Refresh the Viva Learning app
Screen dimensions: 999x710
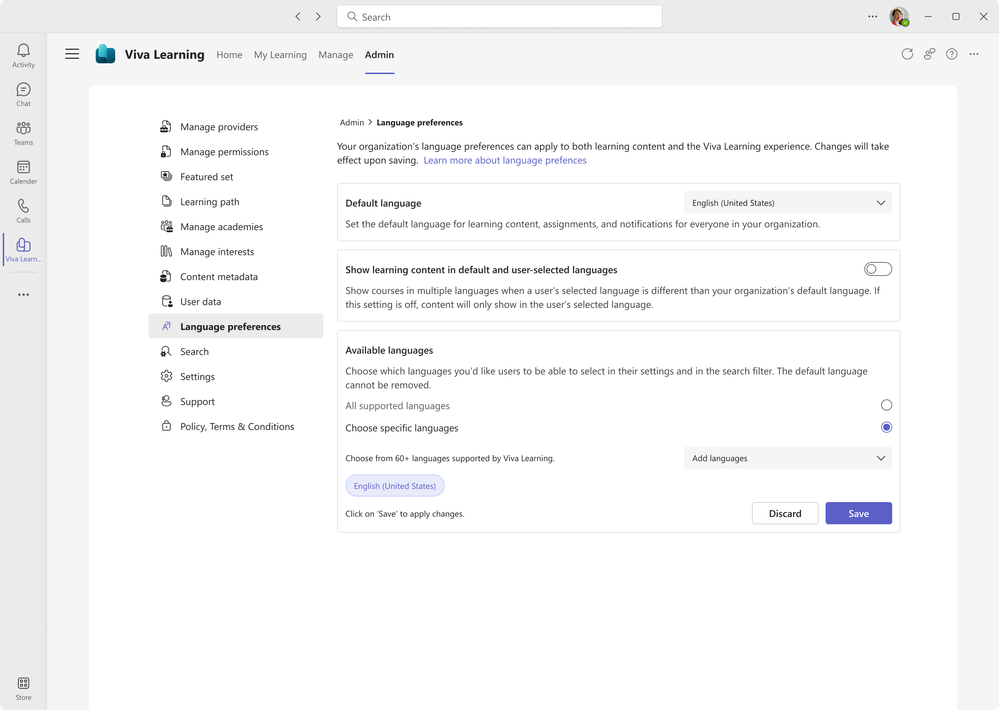[x=907, y=54]
